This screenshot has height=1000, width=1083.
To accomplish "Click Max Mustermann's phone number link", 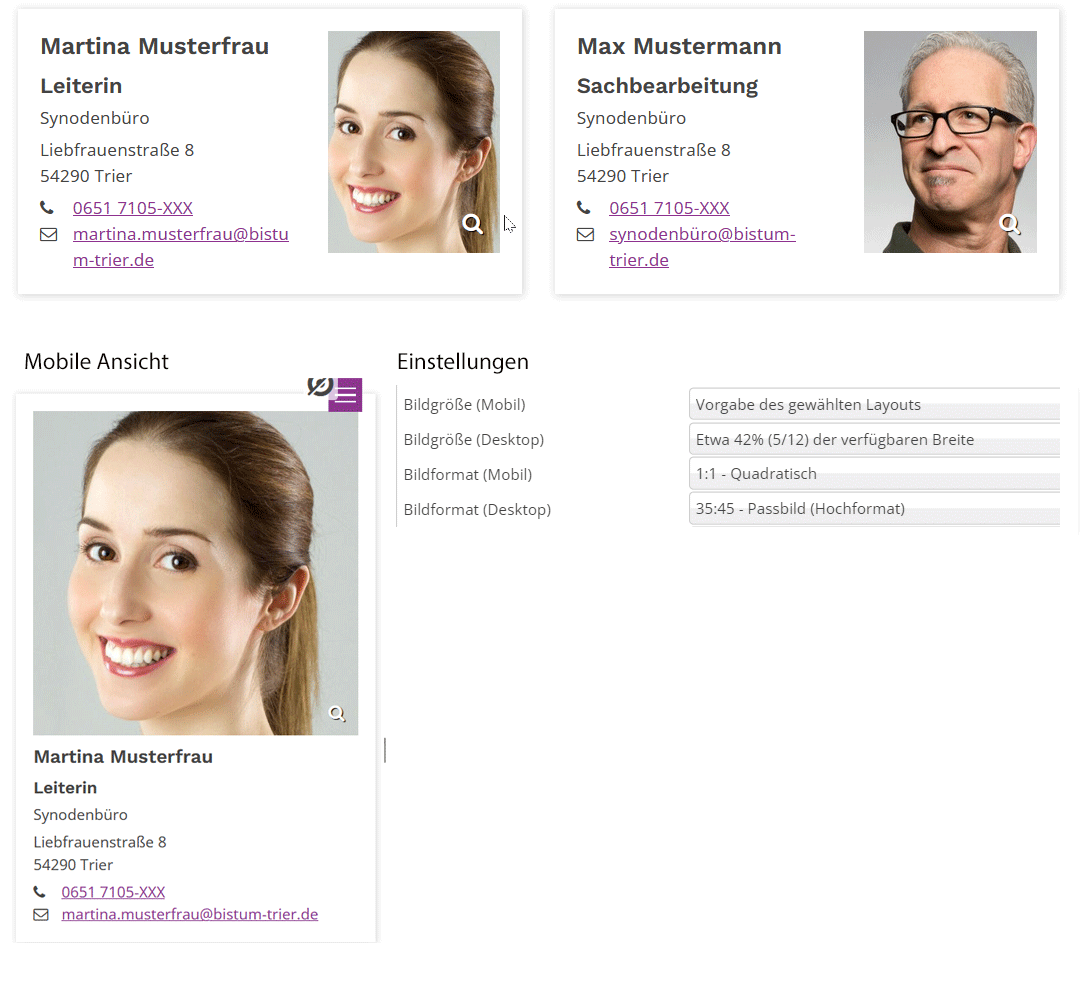I will pos(669,208).
